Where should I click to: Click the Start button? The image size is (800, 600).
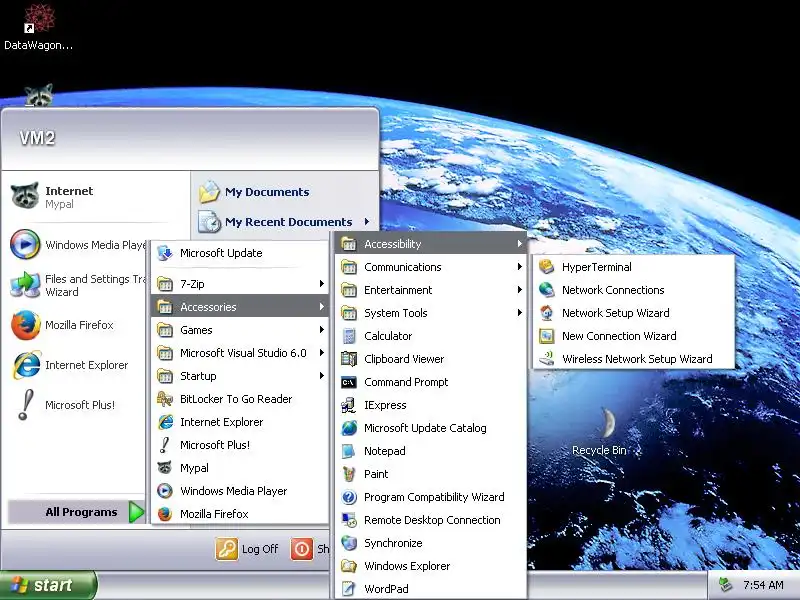pyautogui.click(x=48, y=585)
